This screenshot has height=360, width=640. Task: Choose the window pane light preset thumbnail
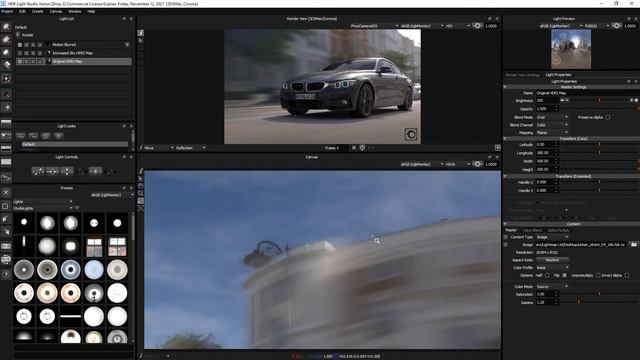94,246
